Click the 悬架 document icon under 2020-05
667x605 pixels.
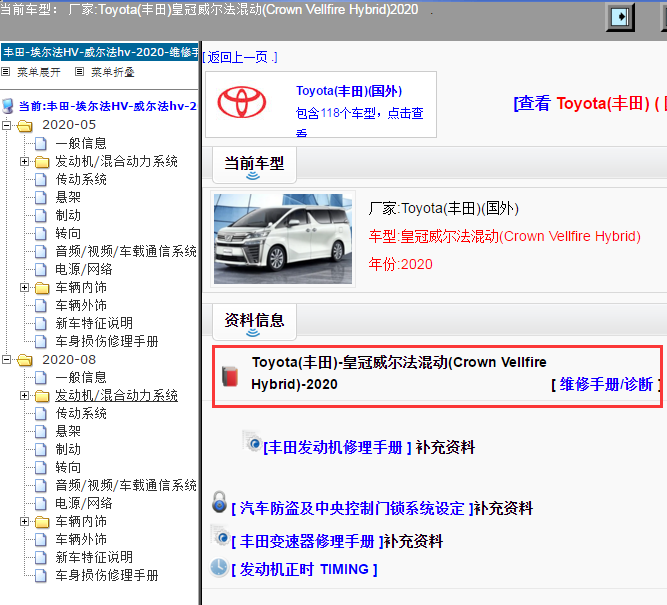pos(41,197)
